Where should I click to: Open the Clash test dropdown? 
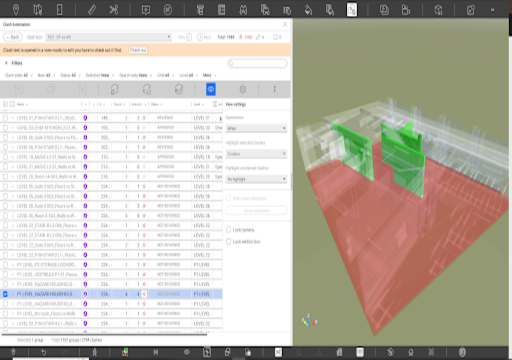pyautogui.click(x=109, y=37)
